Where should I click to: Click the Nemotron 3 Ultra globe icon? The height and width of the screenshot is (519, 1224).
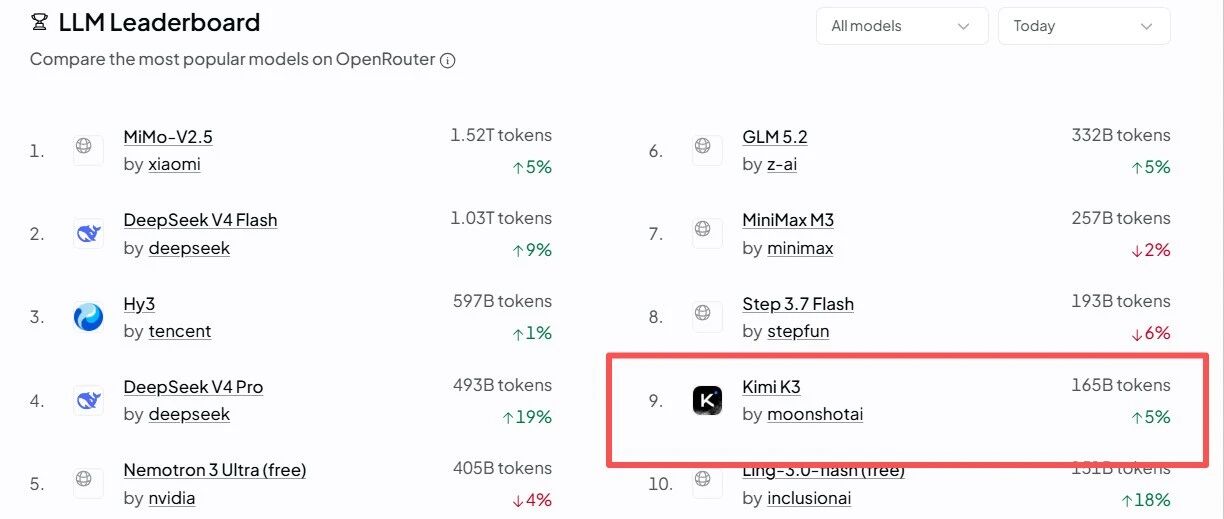pos(88,483)
